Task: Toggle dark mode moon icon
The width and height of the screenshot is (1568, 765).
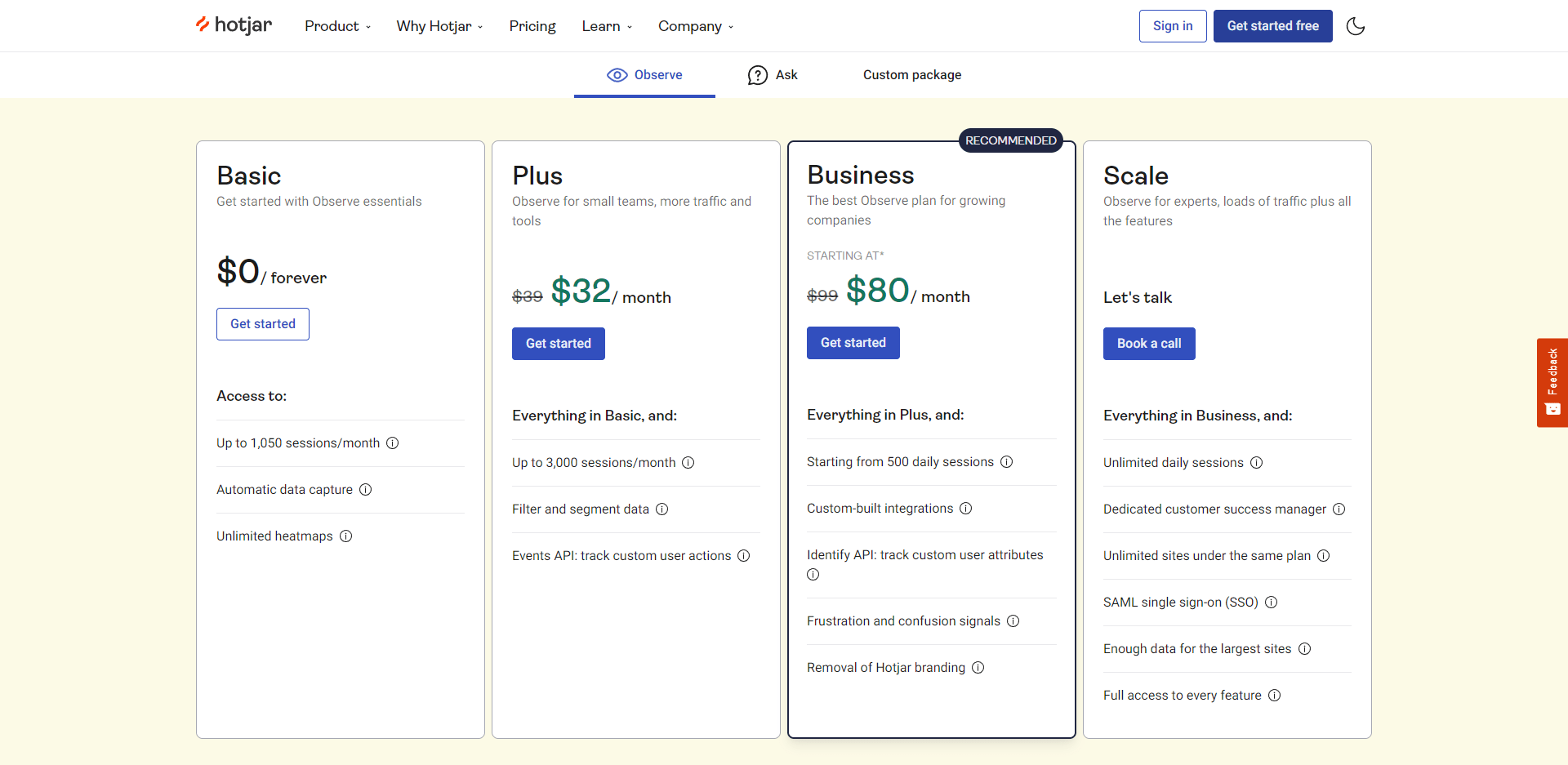Action: pos(1356,26)
